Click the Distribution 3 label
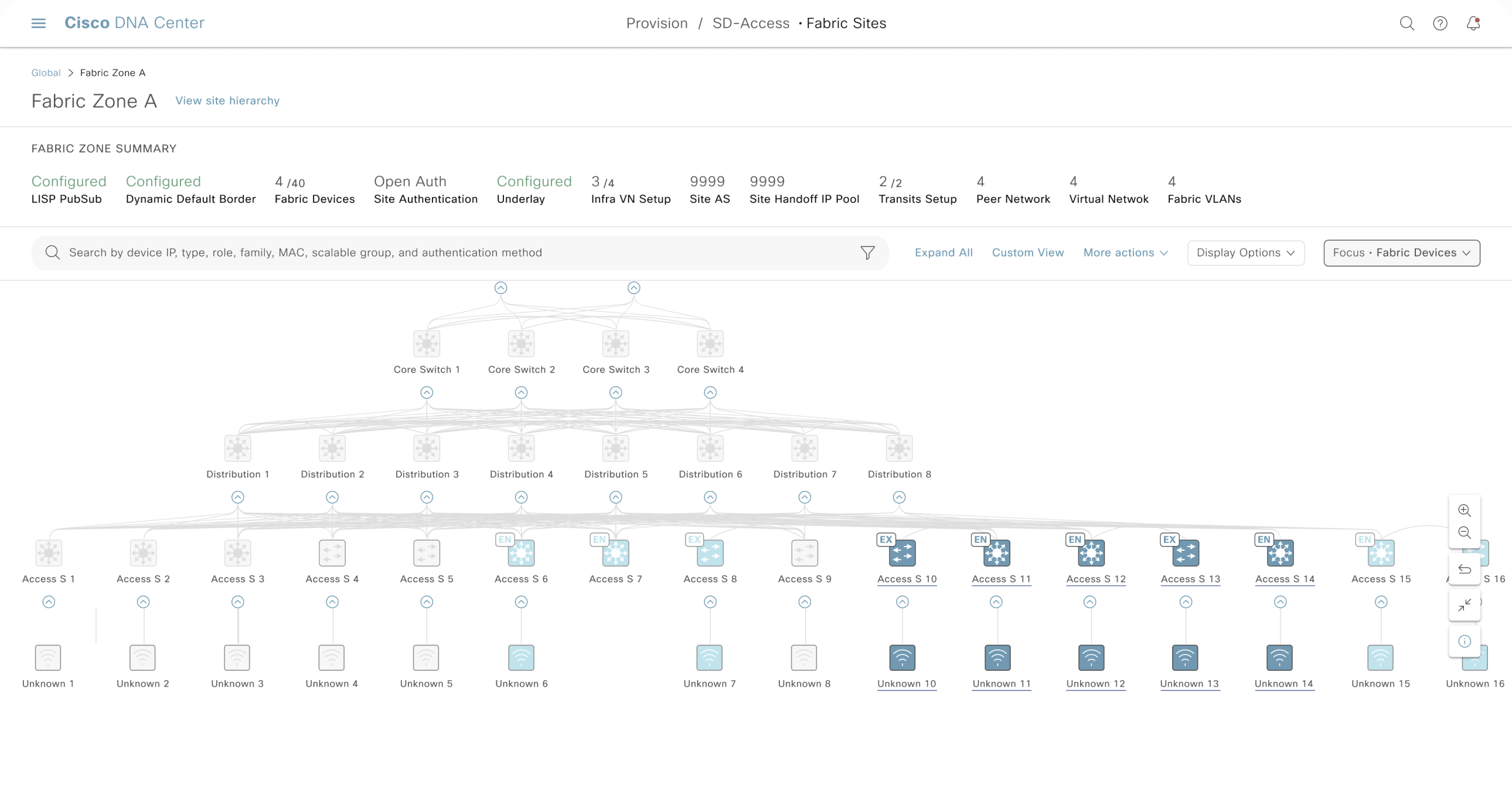This screenshot has width=1512, height=785. pos(427,474)
